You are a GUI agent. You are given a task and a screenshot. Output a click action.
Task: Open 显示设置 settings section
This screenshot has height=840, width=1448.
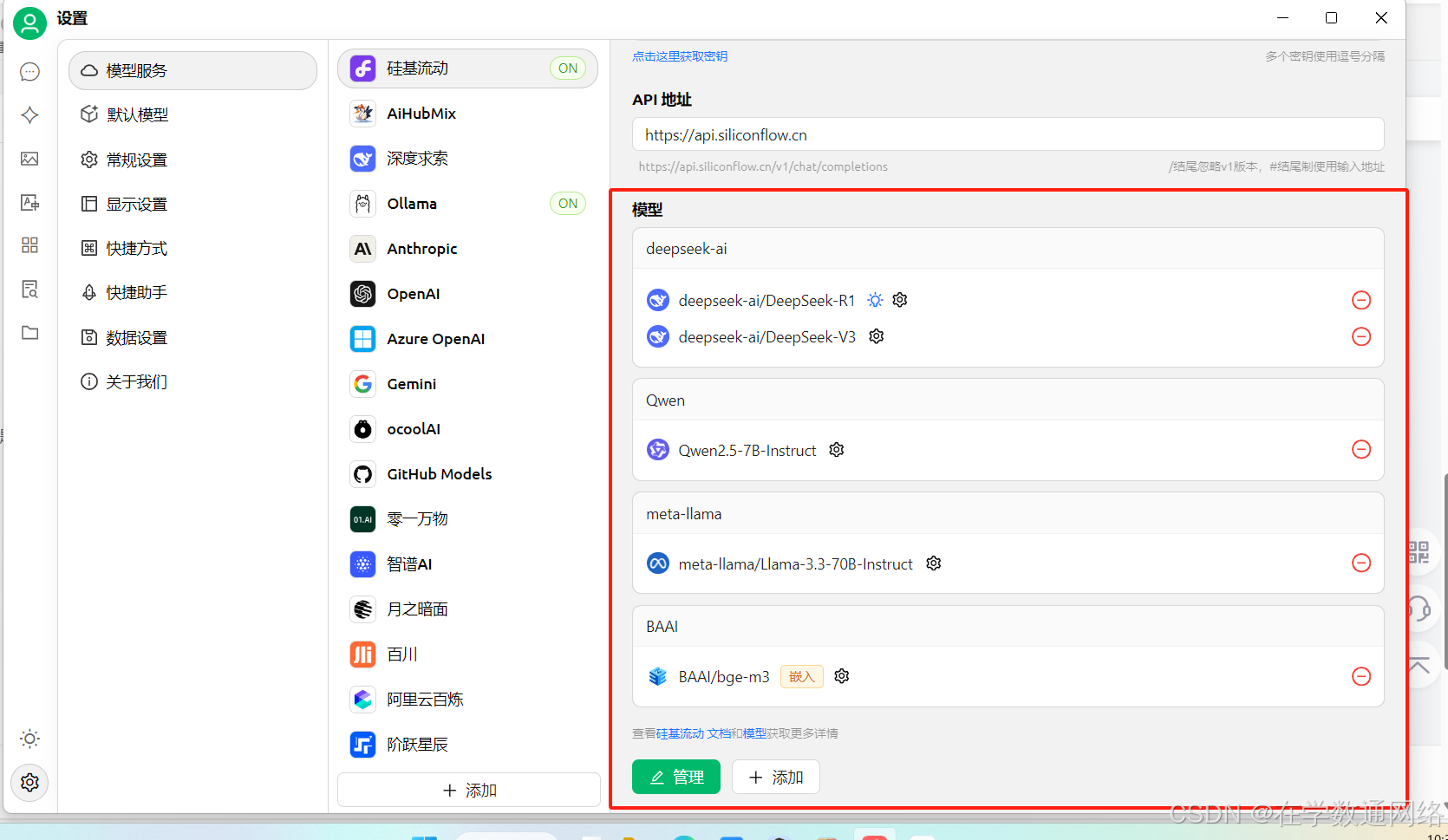pos(192,204)
